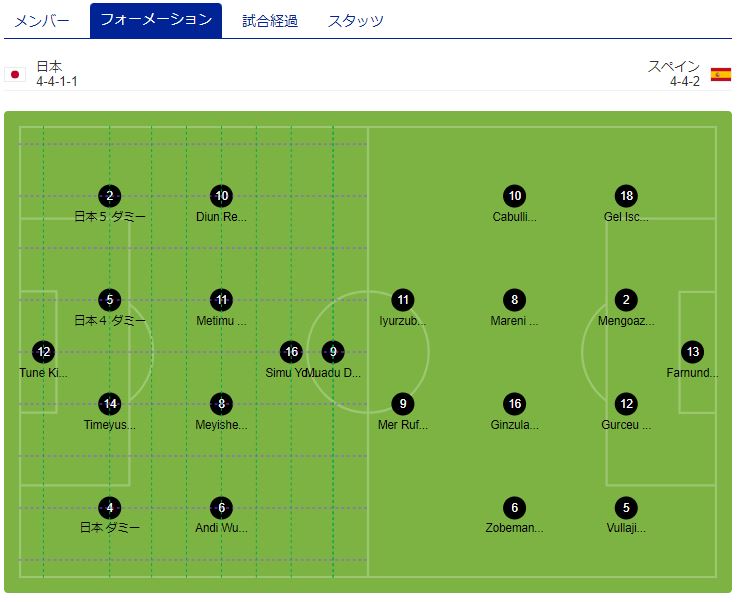This screenshot has width=737, height=602.
Task: Select Spain goalkeeper number 13 marker
Action: click(x=692, y=352)
